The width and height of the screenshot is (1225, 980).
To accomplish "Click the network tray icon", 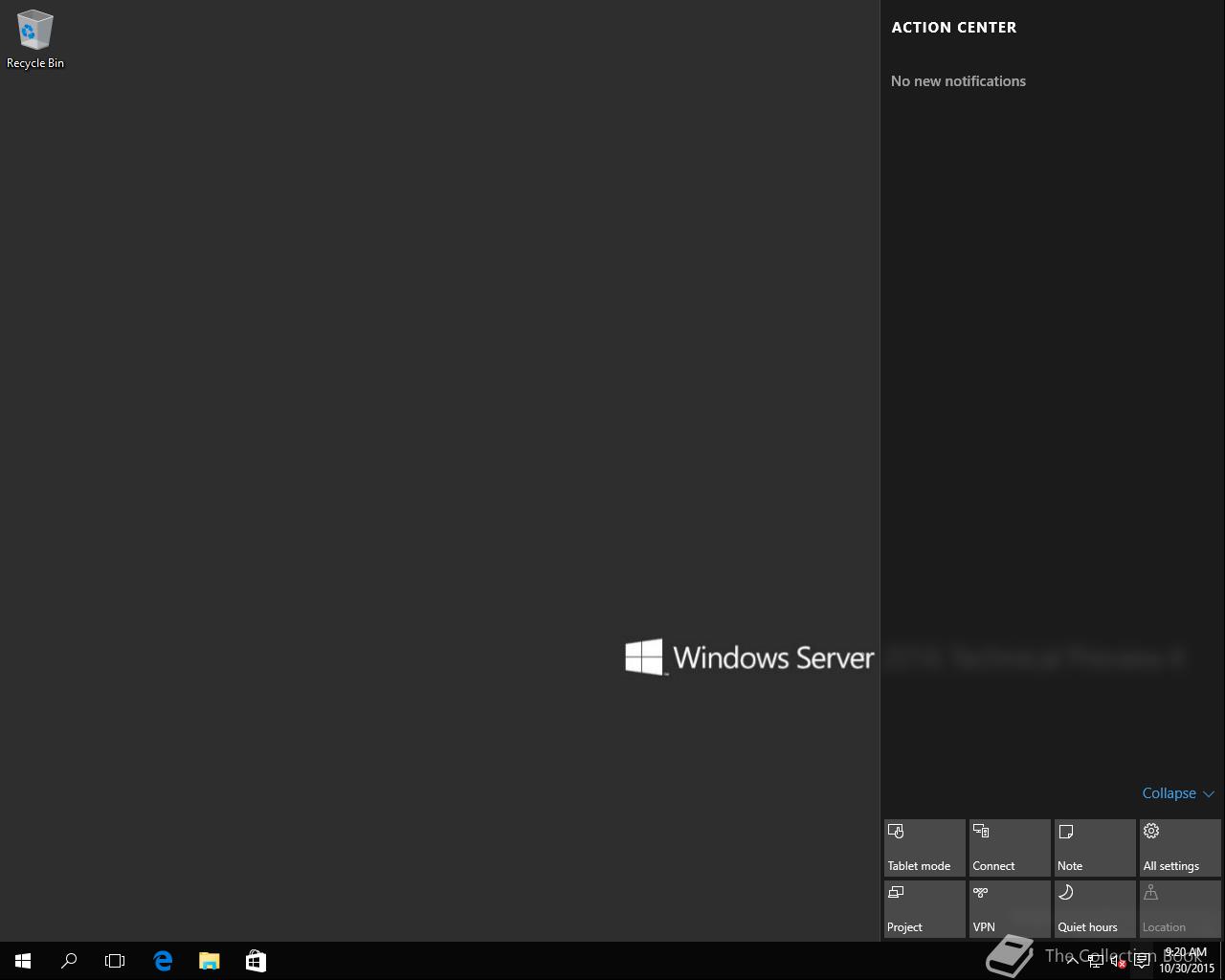I will [x=1095, y=961].
